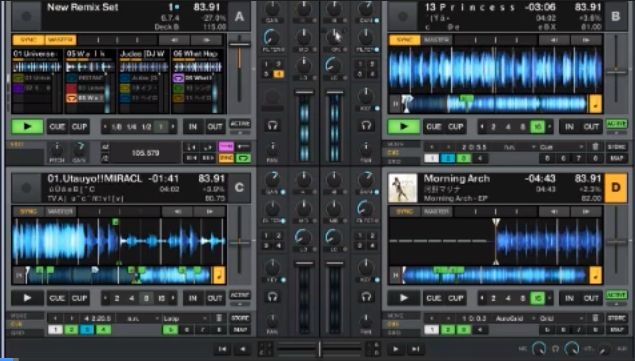Toggle the ACTIVE loop button on Deck B

(616, 124)
